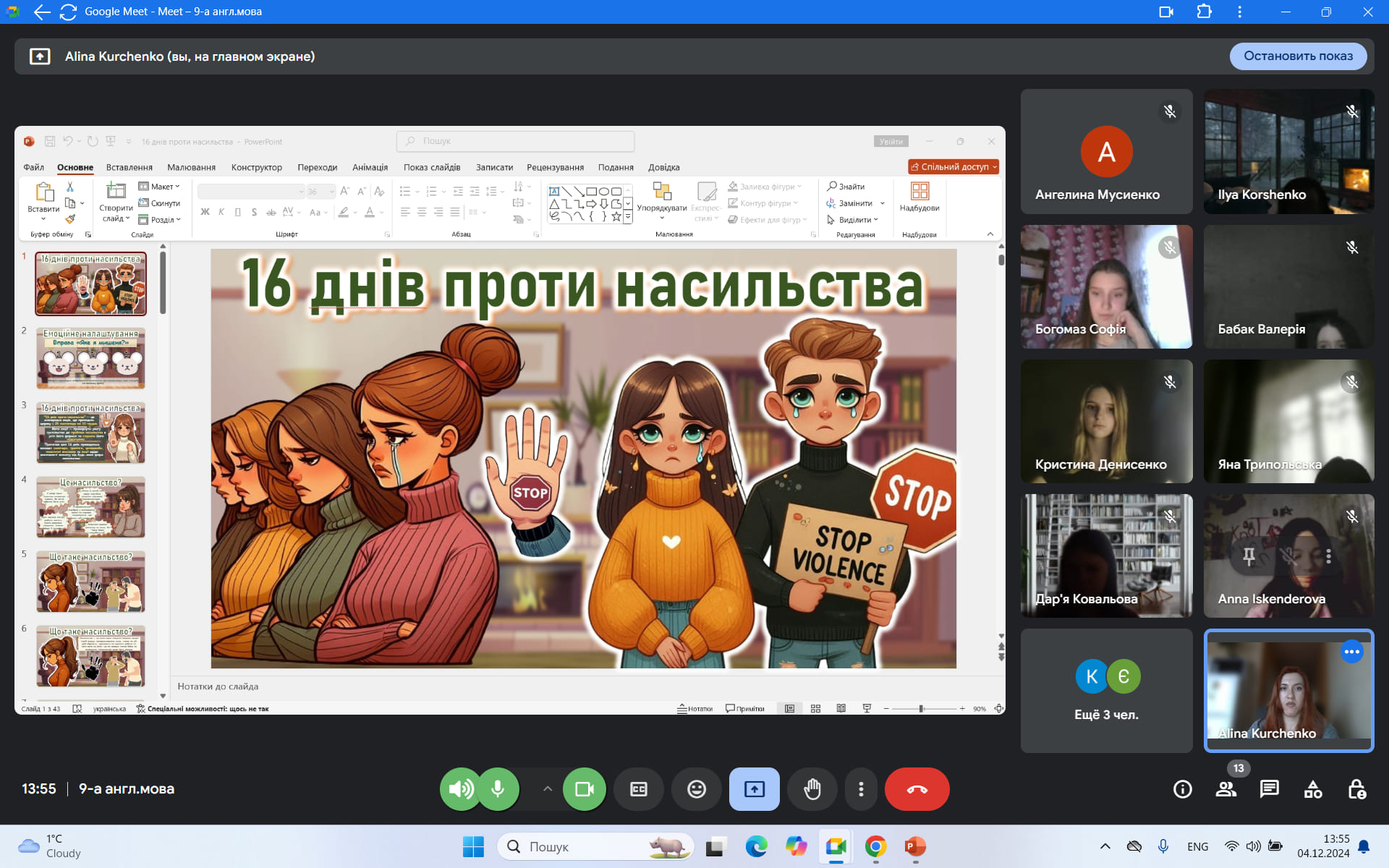Start slideshow from status bar icon
Viewport: 1389px width, 868px height.
click(x=867, y=709)
